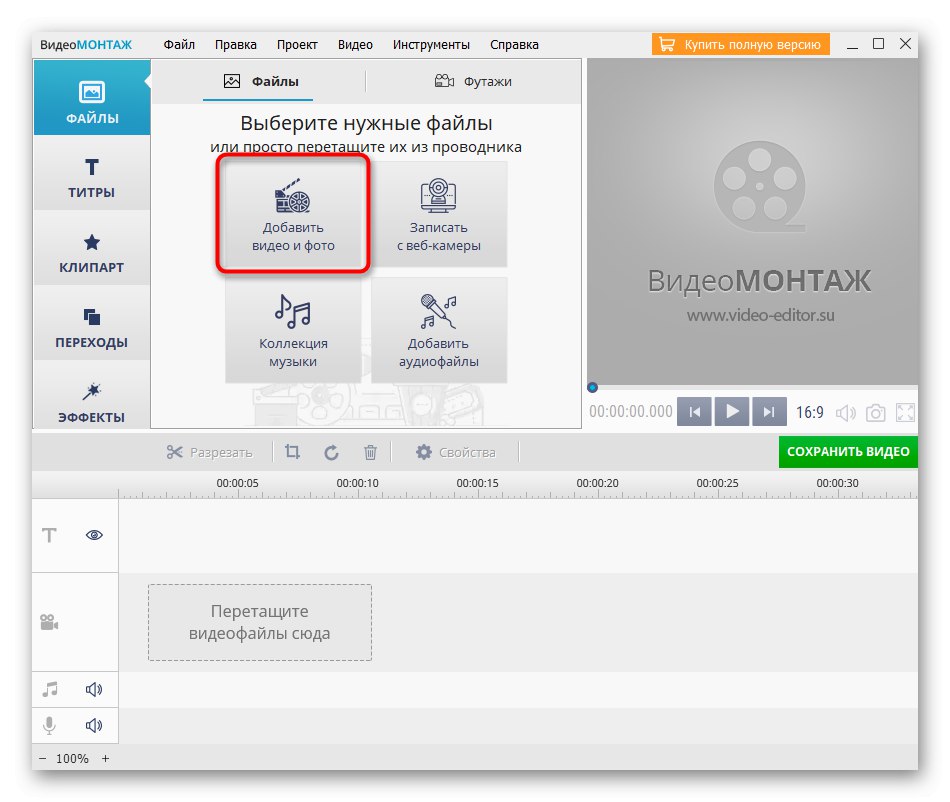Open the ЭФФЕКТЫ sidebar section
The height and width of the screenshot is (802, 950).
(91, 396)
